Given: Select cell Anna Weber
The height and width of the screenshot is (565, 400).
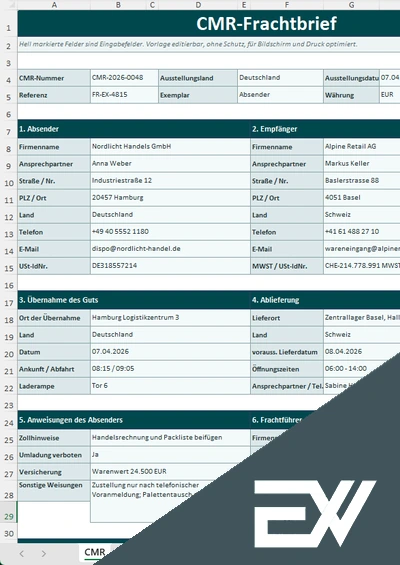Looking at the screenshot, I should [x=170, y=164].
